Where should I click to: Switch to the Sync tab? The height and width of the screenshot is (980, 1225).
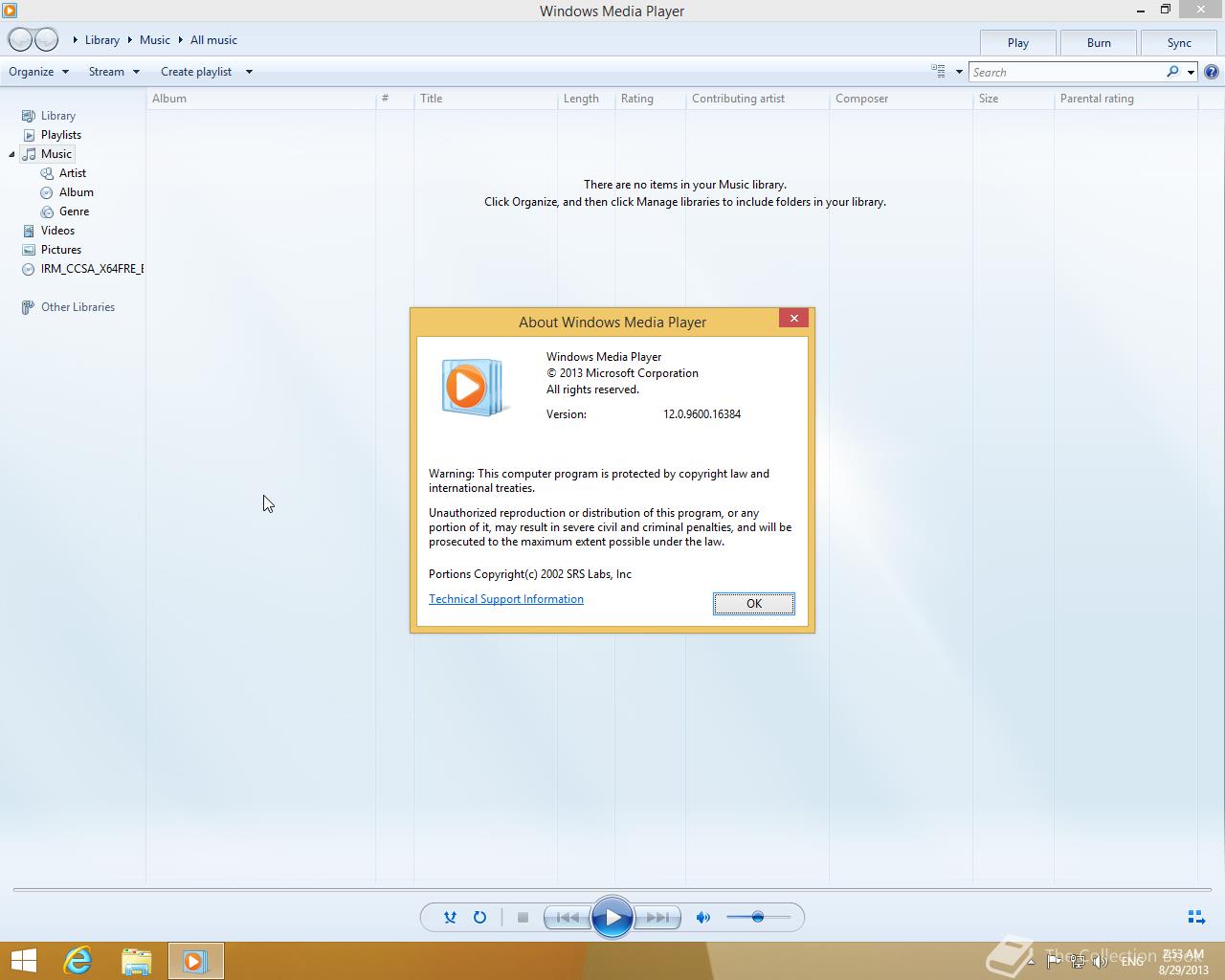coord(1179,43)
